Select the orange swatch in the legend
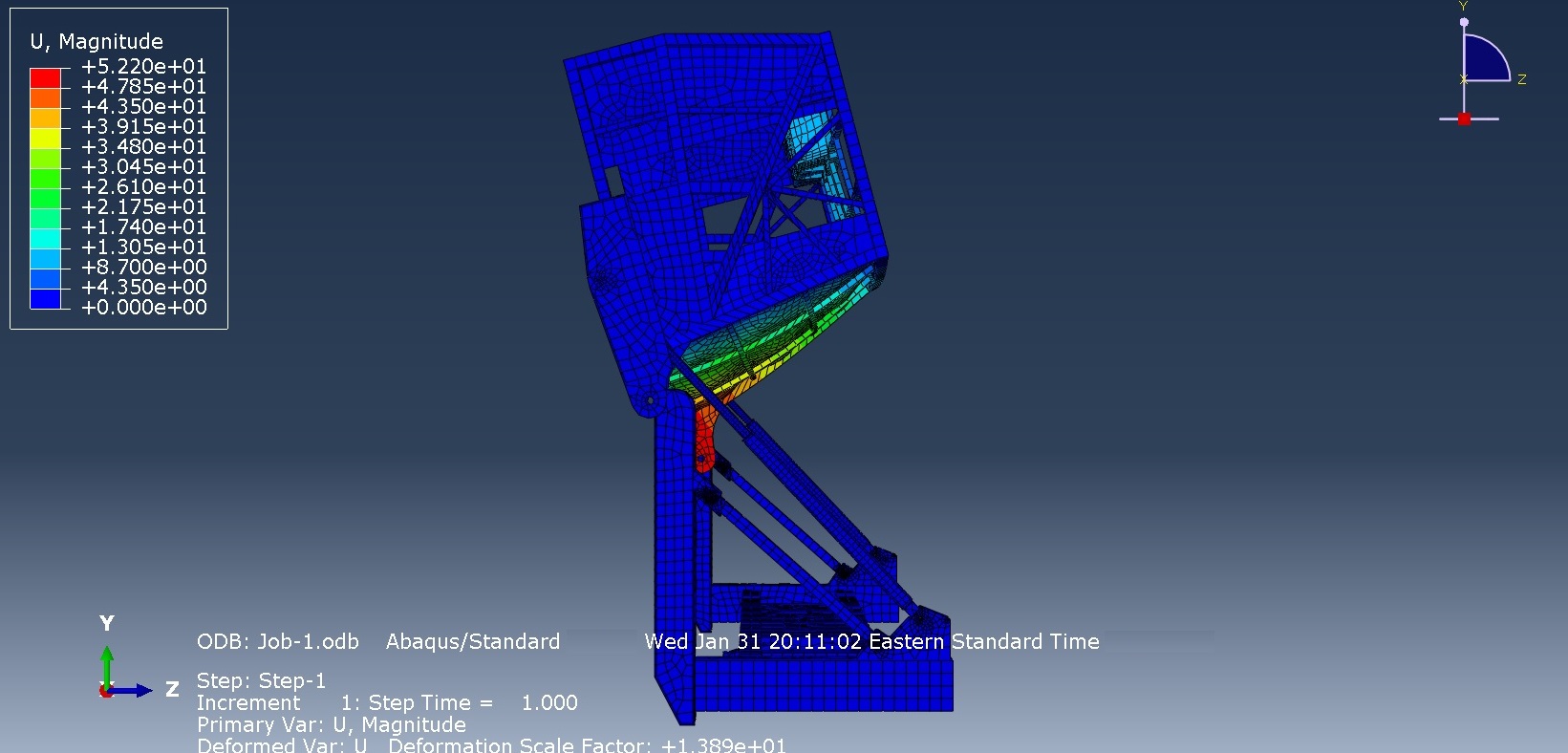The height and width of the screenshot is (753, 1568). coord(45,97)
